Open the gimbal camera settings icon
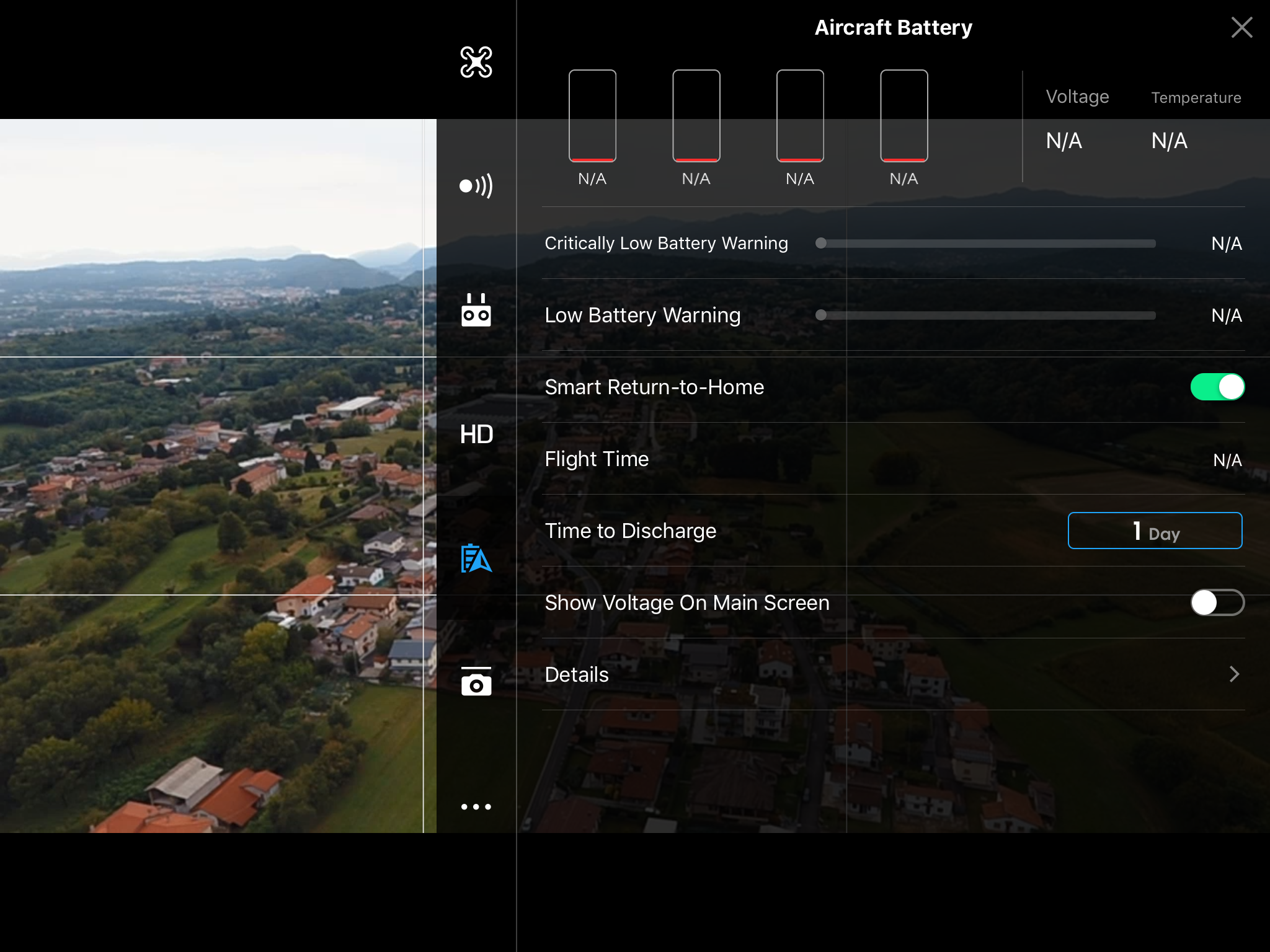This screenshot has height=952, width=1270. (476, 682)
